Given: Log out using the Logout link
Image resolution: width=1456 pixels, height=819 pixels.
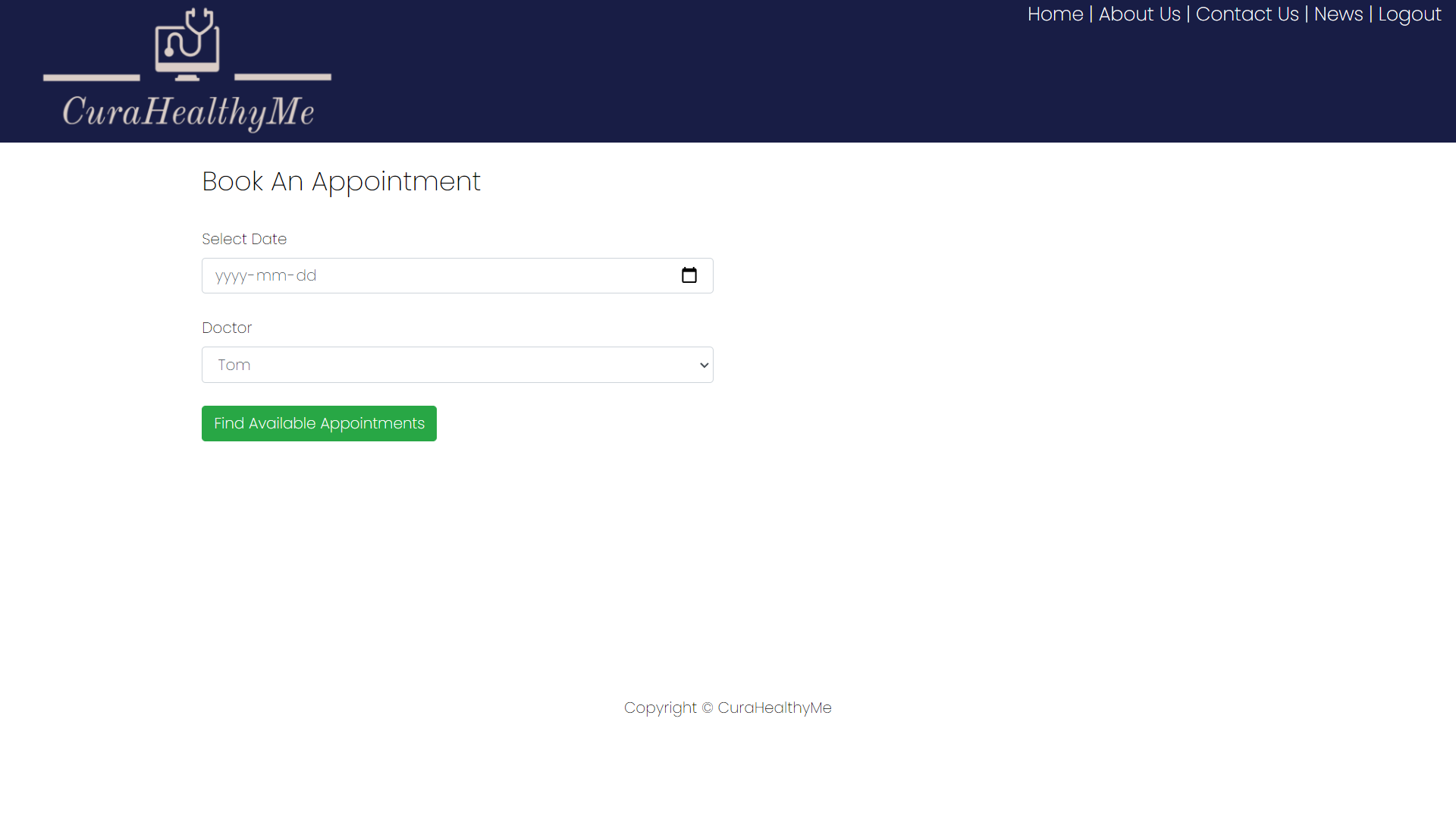Looking at the screenshot, I should click(x=1409, y=14).
